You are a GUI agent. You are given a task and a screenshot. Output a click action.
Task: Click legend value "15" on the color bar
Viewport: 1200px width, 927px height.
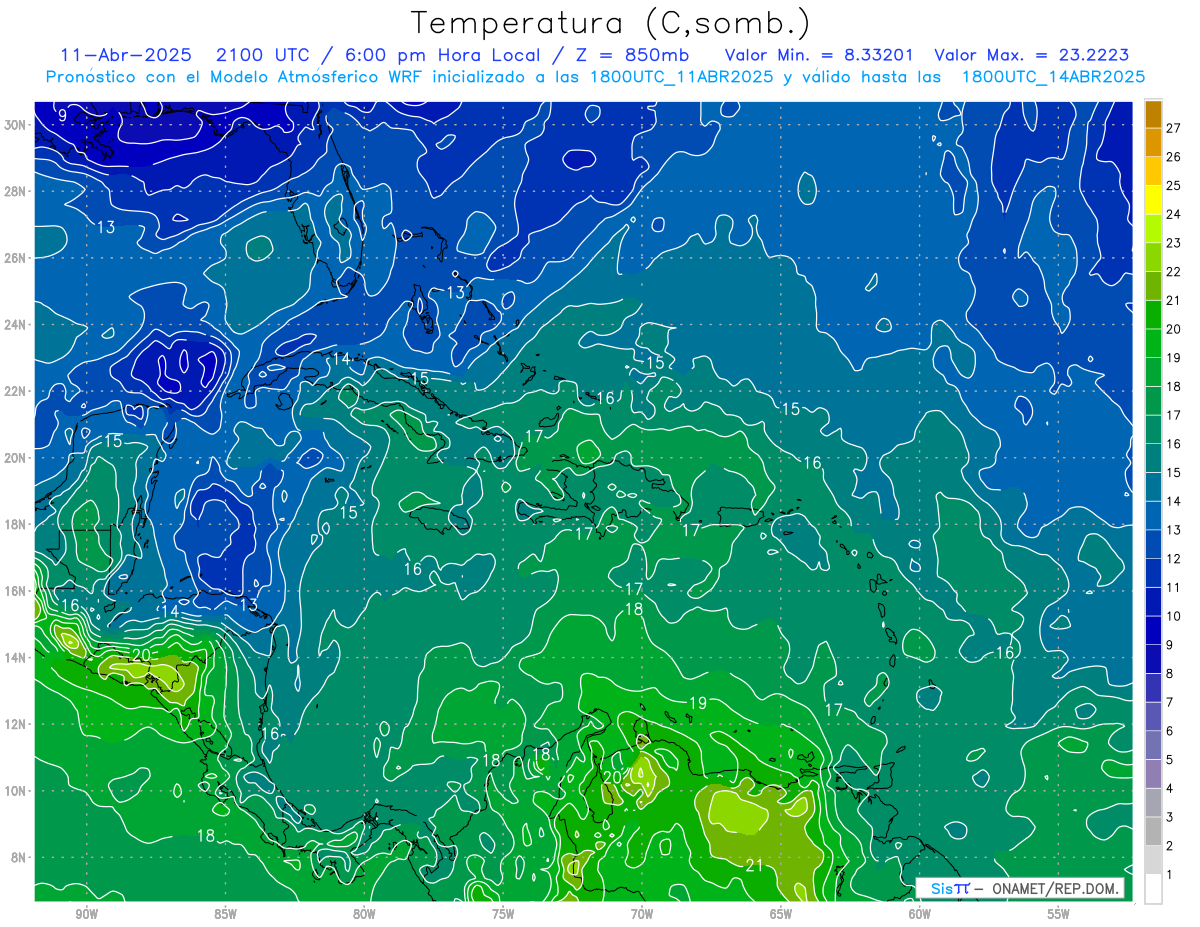tap(1173, 473)
